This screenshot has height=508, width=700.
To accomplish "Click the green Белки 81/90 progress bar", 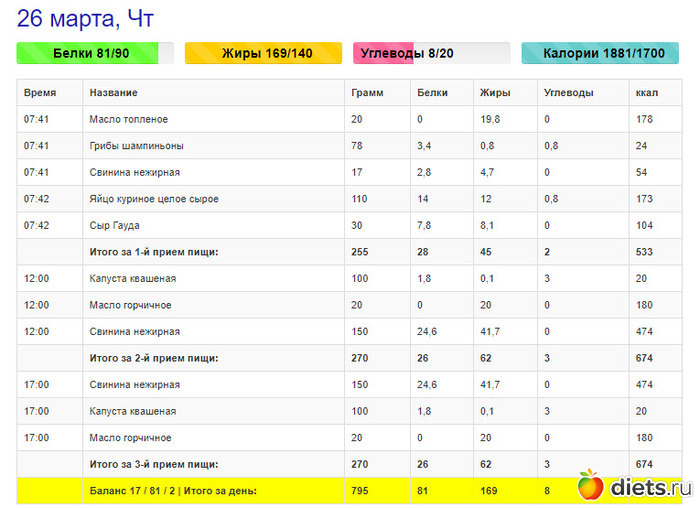I will click(95, 53).
